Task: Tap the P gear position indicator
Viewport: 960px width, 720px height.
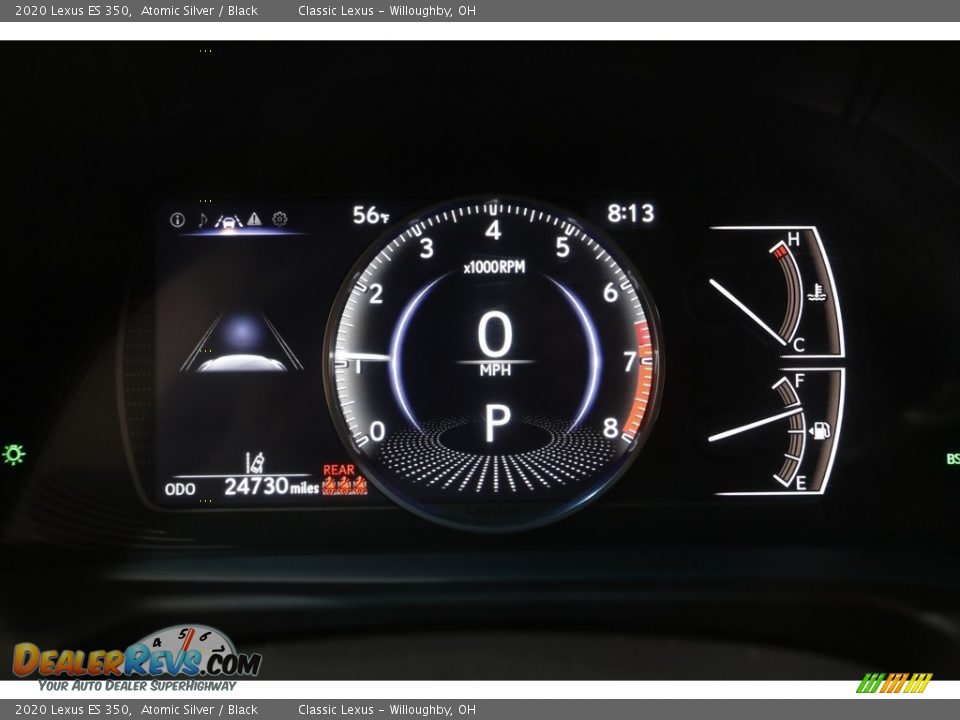Action: (497, 422)
